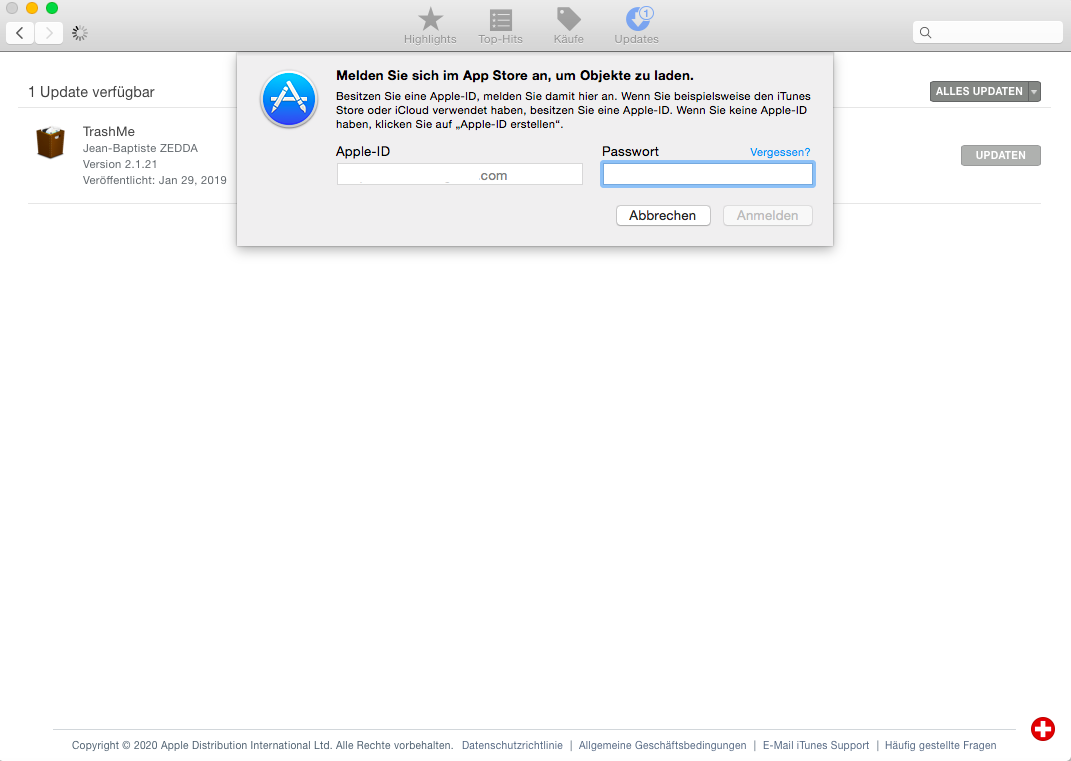
Task: Click the Version 2.1.21 text
Action: (120, 164)
